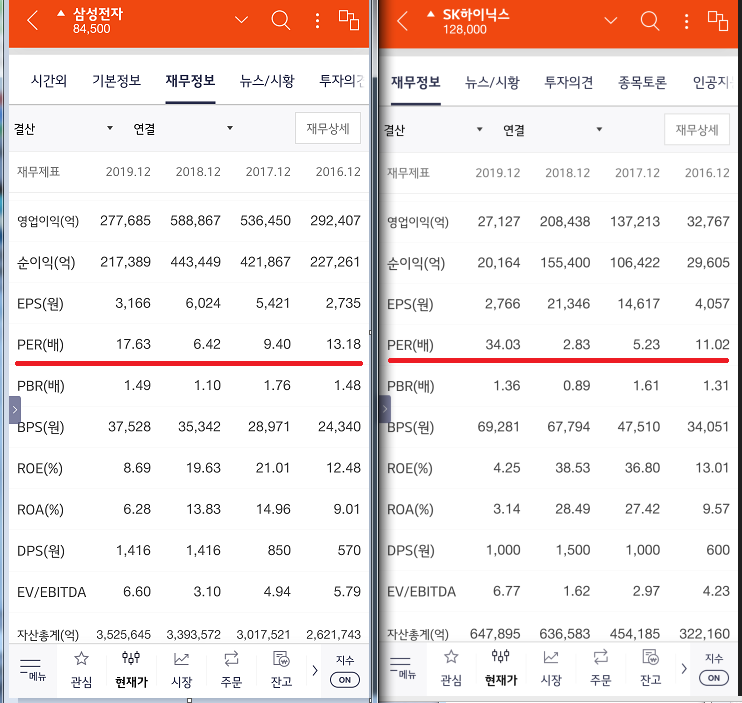Image resolution: width=742 pixels, height=703 pixels.
Task: Show more bottom bar items in 삼성전자 window
Action: [x=315, y=670]
